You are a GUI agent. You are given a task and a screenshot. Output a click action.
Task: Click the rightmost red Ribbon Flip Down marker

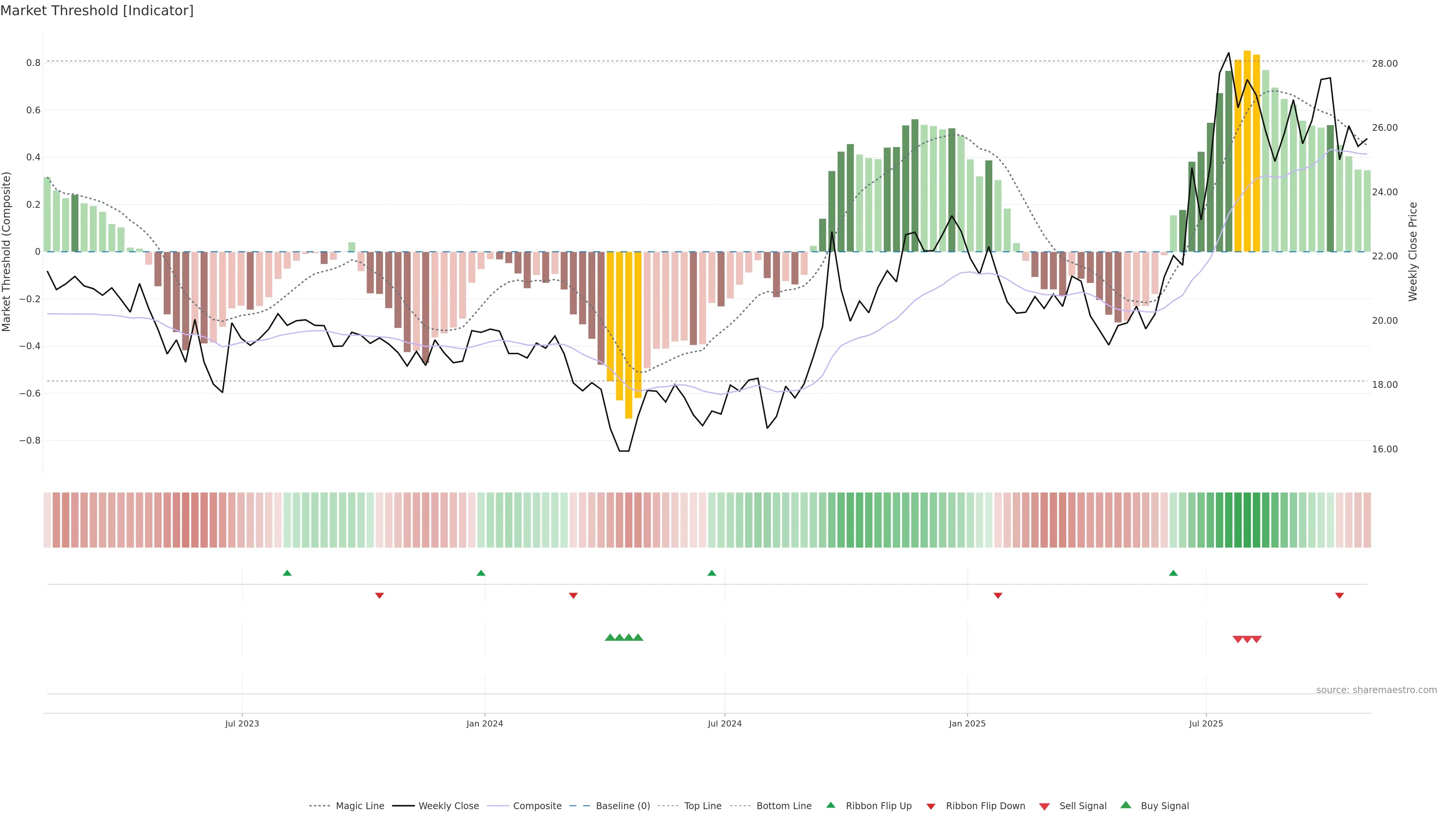(x=1339, y=595)
